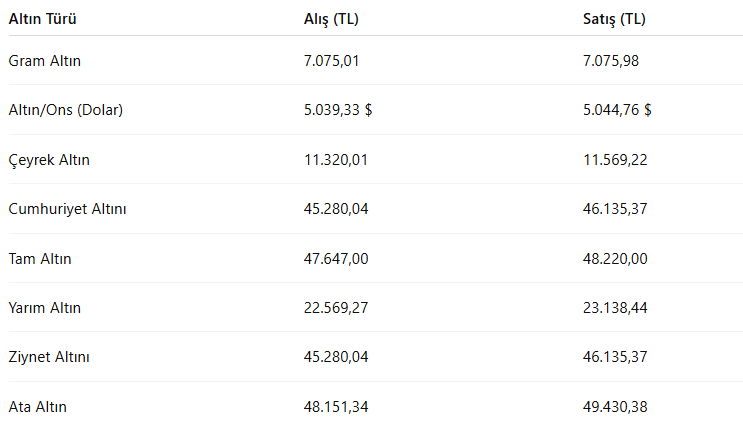Click Çeyrek Altın selling price 11.569,22
Screen dimensions: 743x447
615,160
